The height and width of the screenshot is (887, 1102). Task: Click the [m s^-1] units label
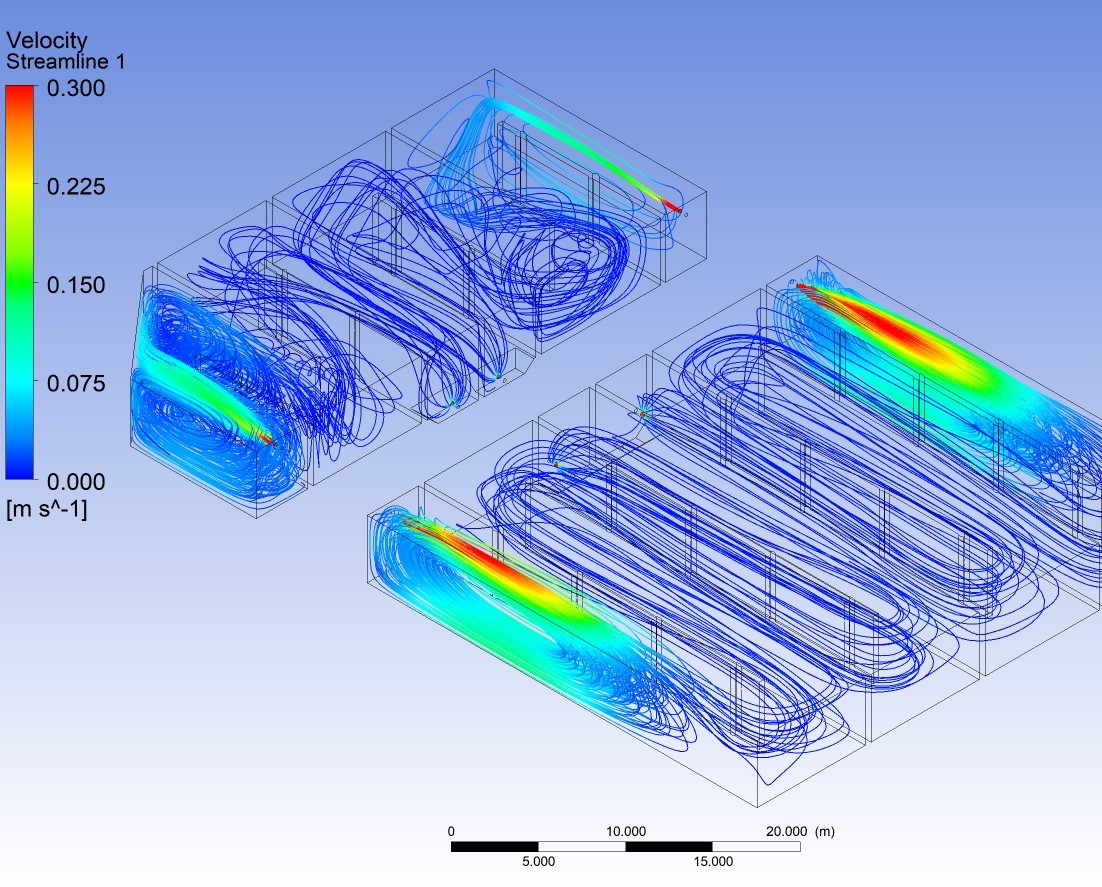click(47, 510)
